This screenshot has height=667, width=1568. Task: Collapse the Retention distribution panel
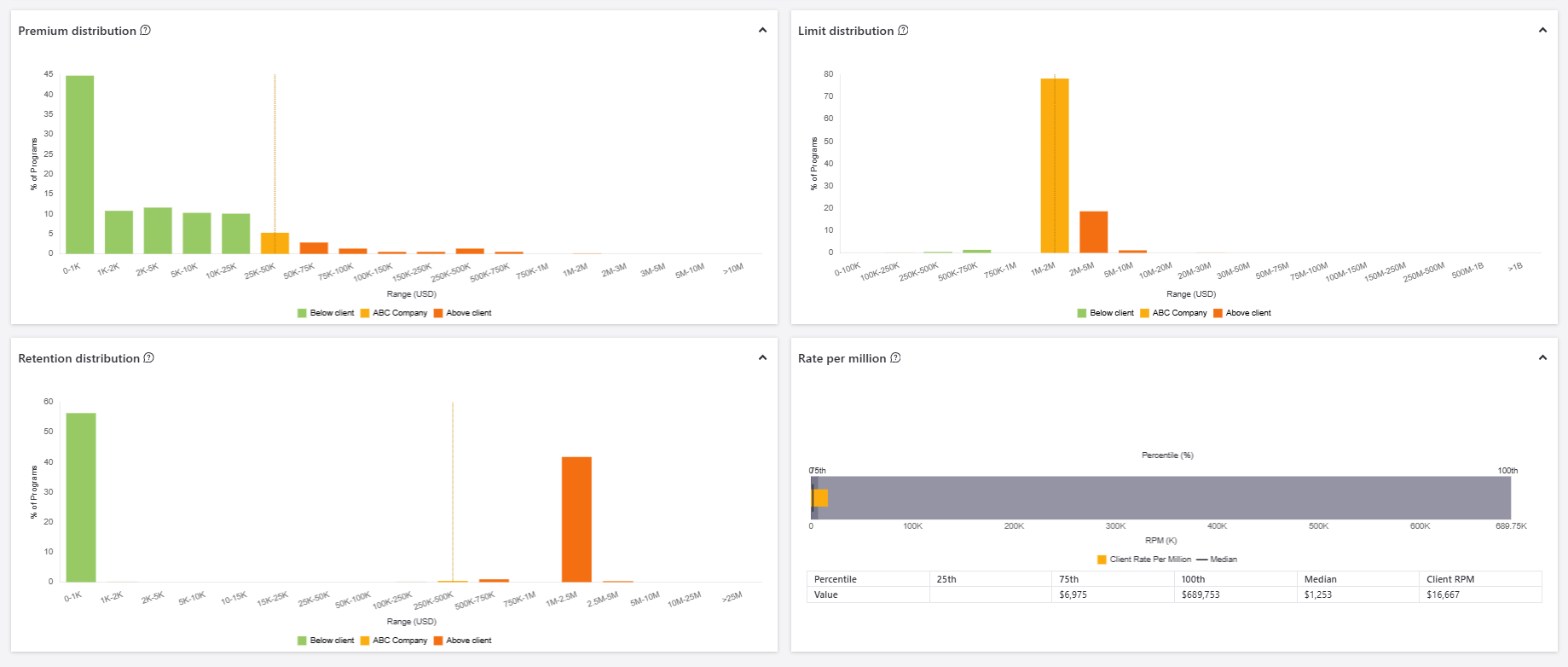point(762,358)
